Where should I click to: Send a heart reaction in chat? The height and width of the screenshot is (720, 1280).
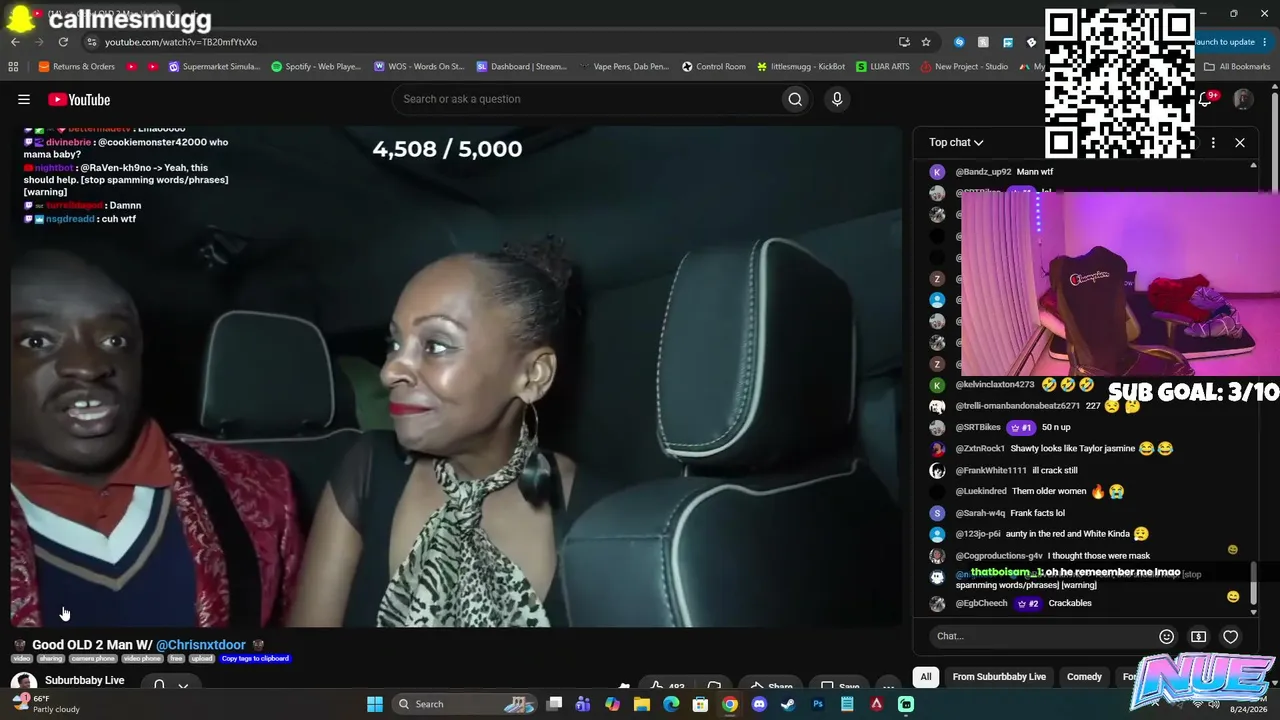tap(1230, 636)
